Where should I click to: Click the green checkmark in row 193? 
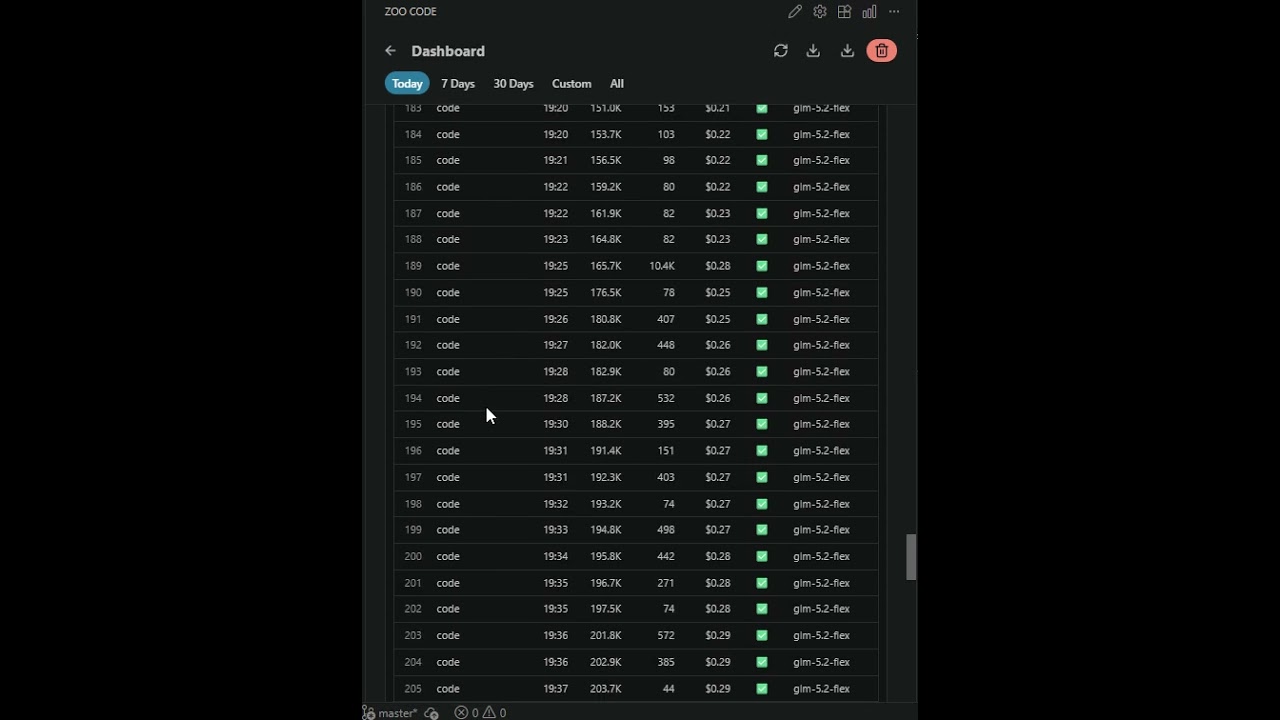point(762,372)
